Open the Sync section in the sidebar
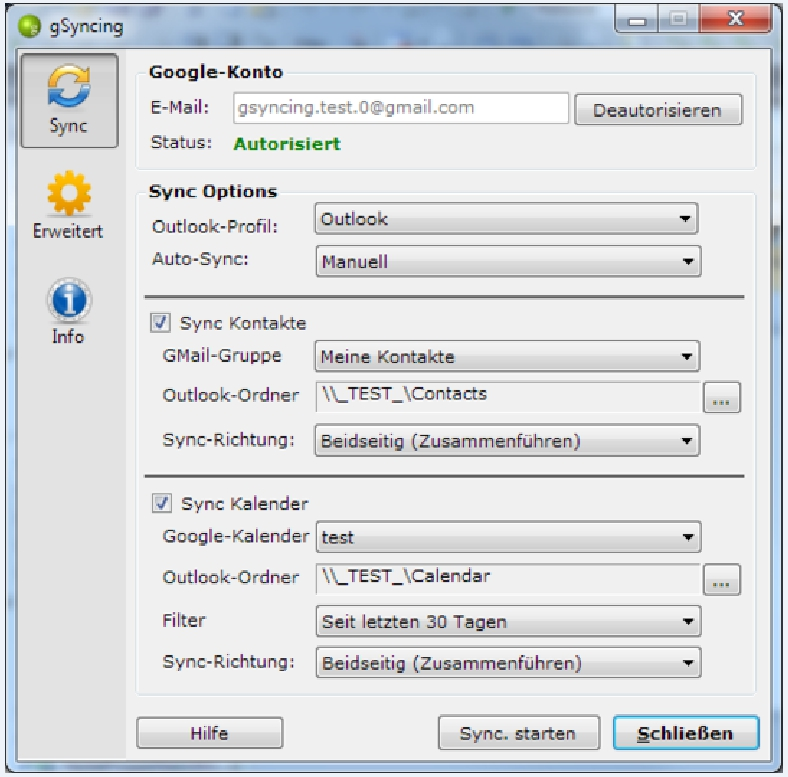Screen dimensions: 788x777 [69, 101]
